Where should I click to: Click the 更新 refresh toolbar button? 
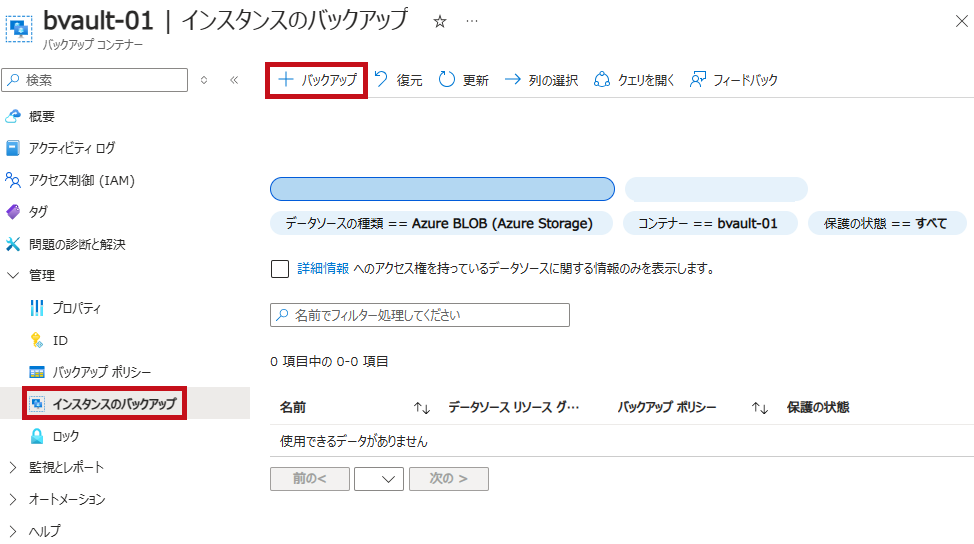[464, 80]
